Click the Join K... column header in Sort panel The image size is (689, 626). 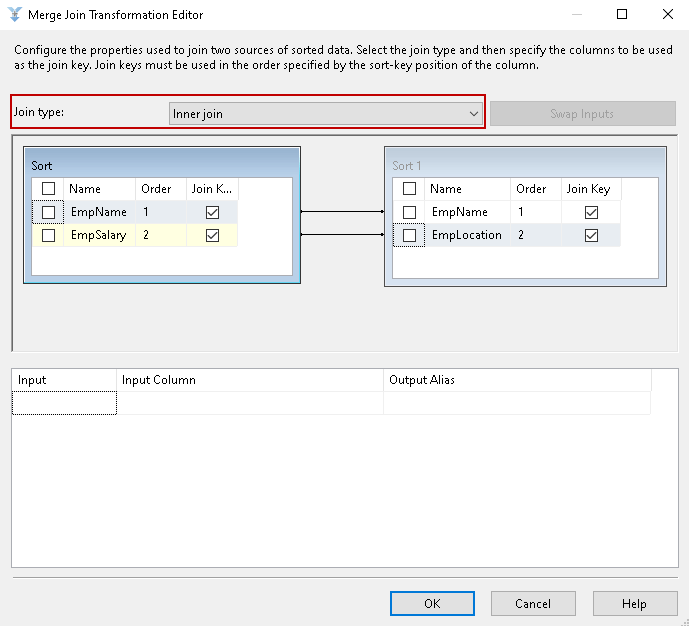(212, 189)
